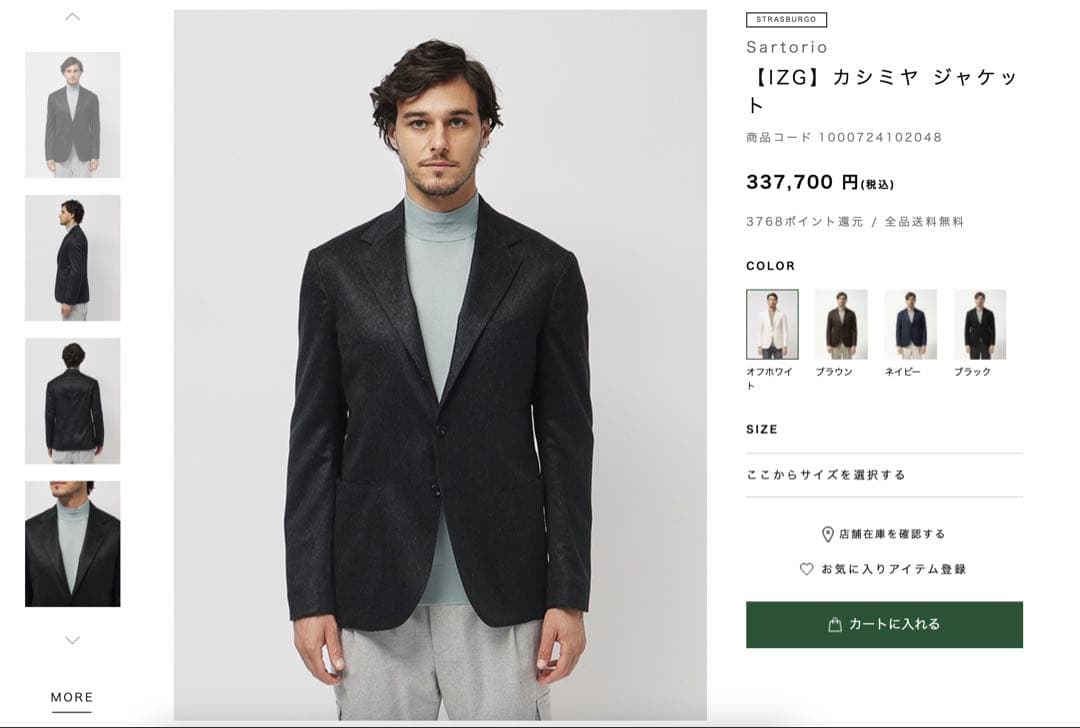Click the down chevron below thumbnails
1080x728 pixels.
72,640
